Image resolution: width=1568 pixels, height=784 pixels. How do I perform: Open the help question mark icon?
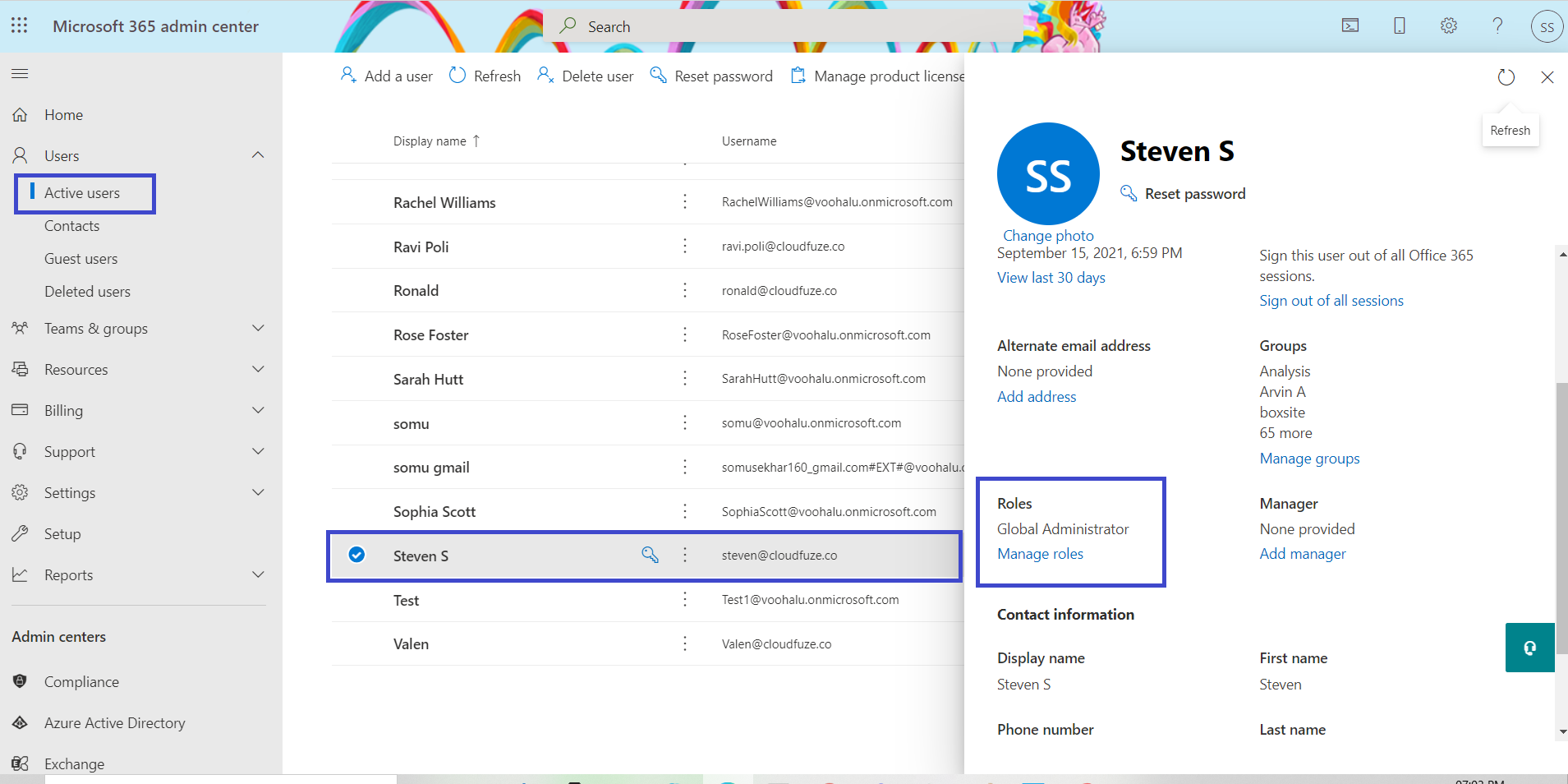point(1498,26)
